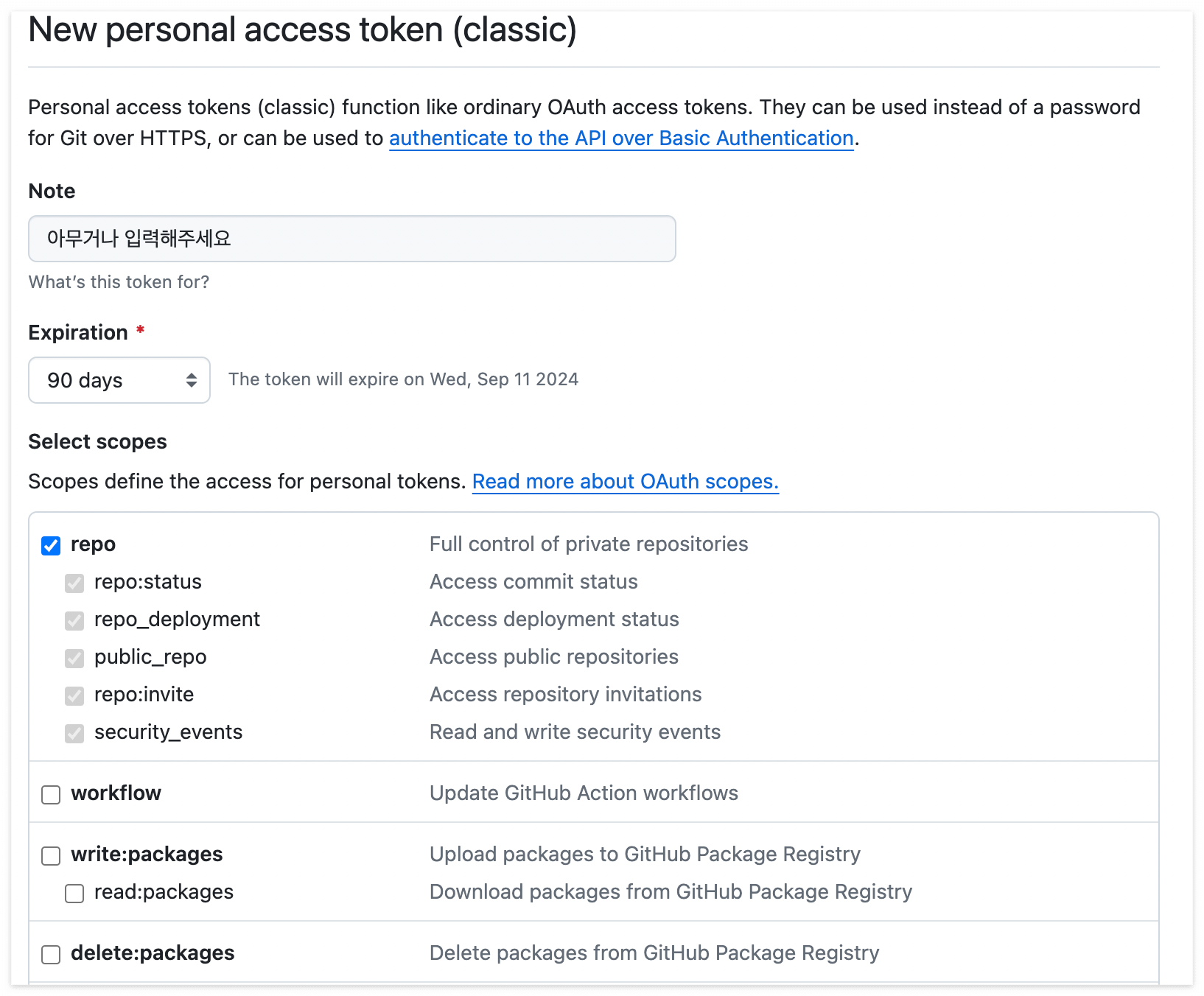The width and height of the screenshot is (1204, 996).
Task: Check the read:packages scope
Action: (74, 894)
